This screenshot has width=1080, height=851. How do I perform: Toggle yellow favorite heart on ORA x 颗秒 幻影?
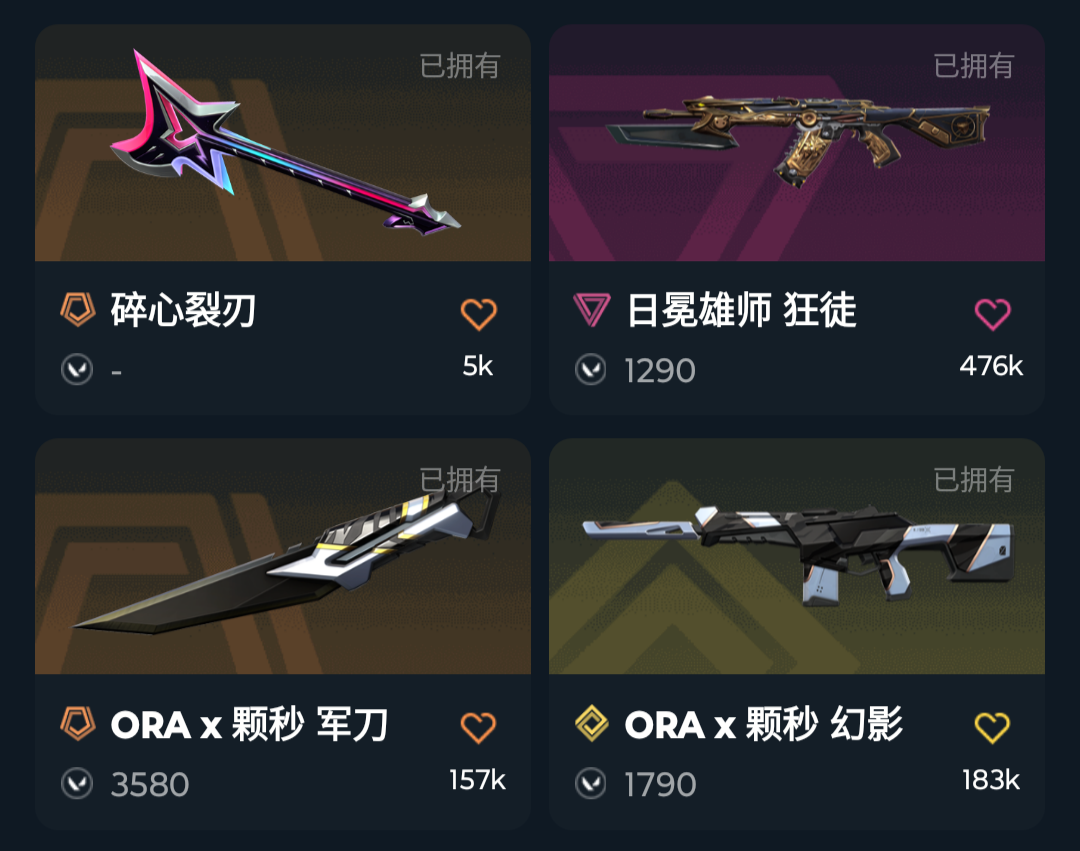pos(993,728)
